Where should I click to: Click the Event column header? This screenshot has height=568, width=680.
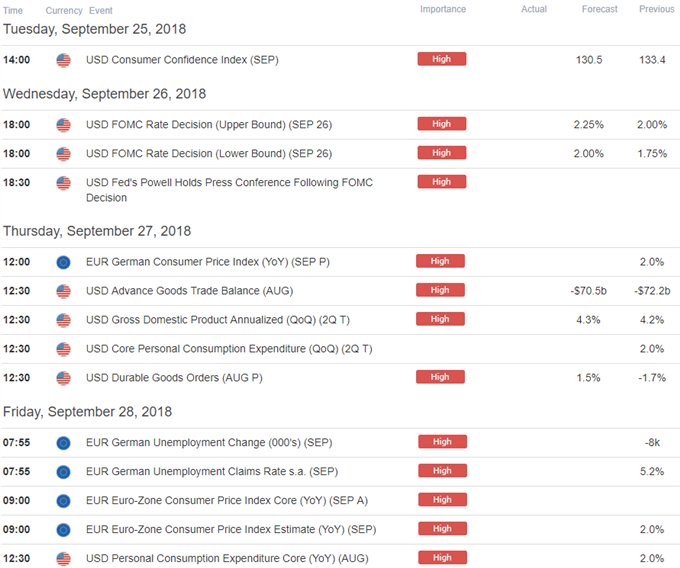101,10
